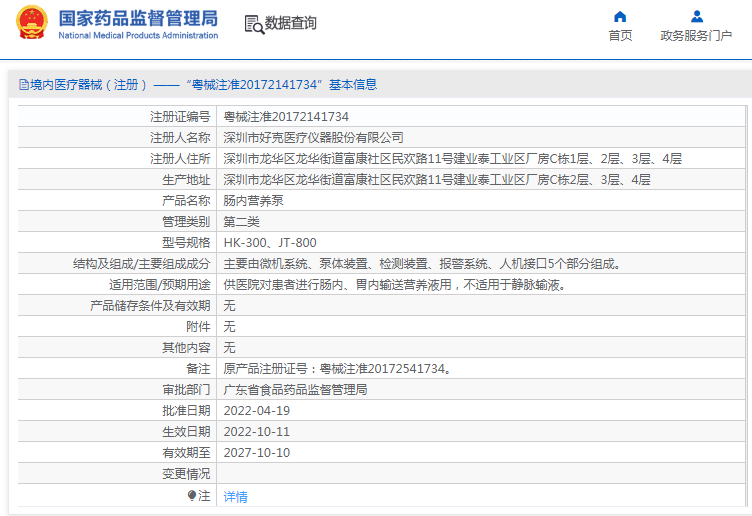Viewport: 752px width, 516px height.
Task: Select approval department 广东省食品药品监督管理局
Action: tap(295, 390)
